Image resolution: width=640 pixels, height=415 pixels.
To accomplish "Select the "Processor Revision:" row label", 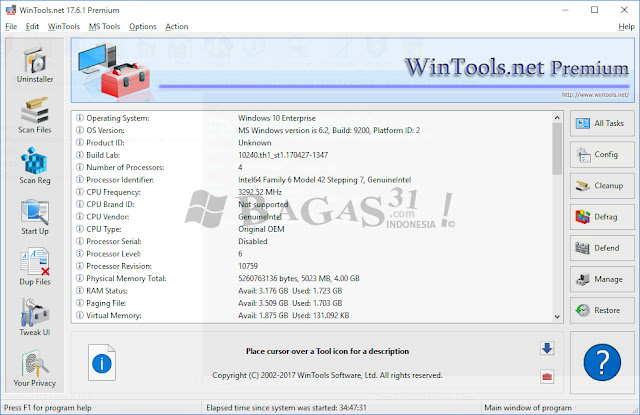I will (119, 266).
